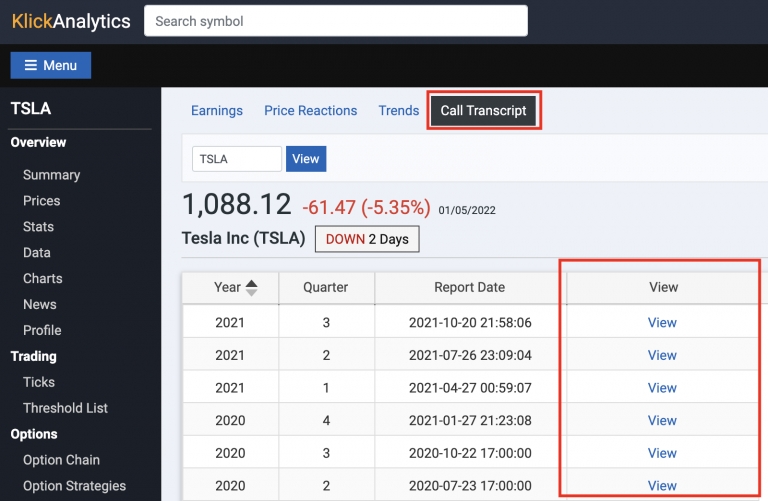Image resolution: width=768 pixels, height=501 pixels.
Task: Switch to the Earnings tab
Action: [x=216, y=110]
